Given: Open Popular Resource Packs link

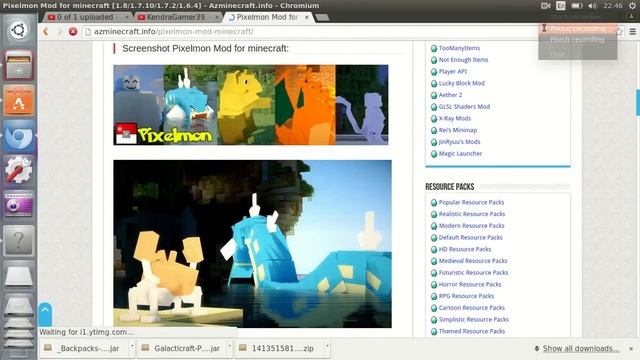Looking at the screenshot, I should click(471, 202).
